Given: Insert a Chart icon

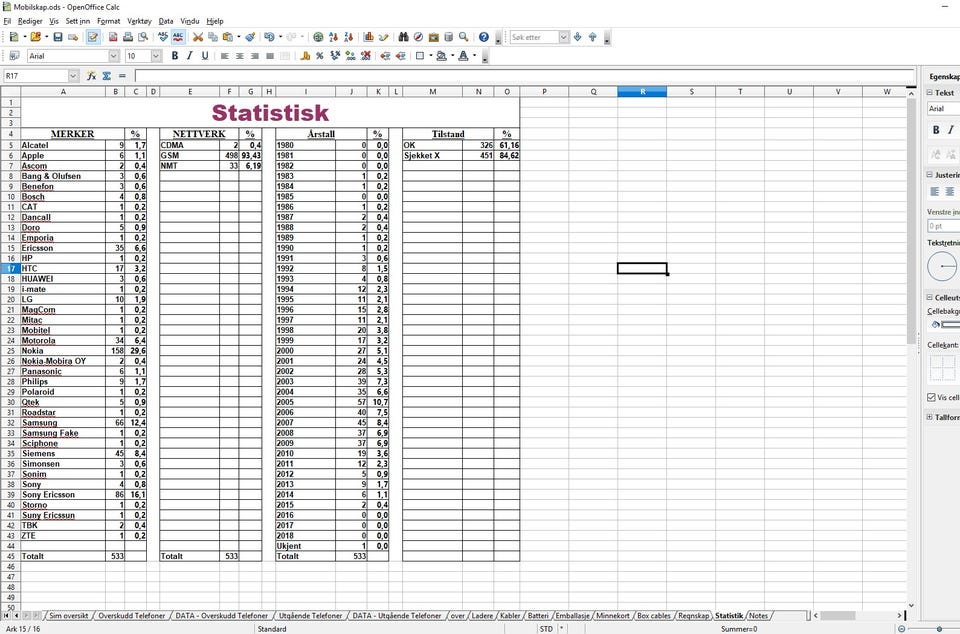Looking at the screenshot, I should [369, 37].
